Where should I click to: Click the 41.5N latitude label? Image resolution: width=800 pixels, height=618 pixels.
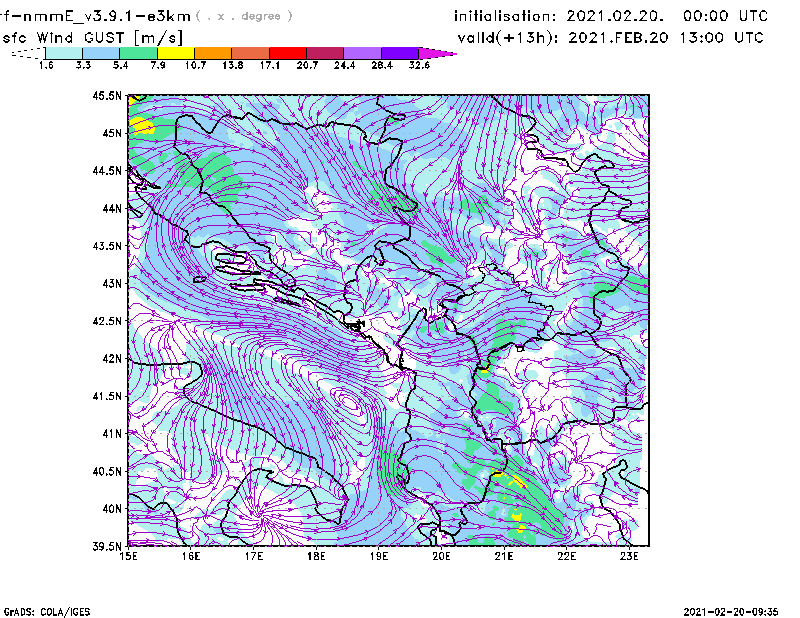(x=107, y=396)
